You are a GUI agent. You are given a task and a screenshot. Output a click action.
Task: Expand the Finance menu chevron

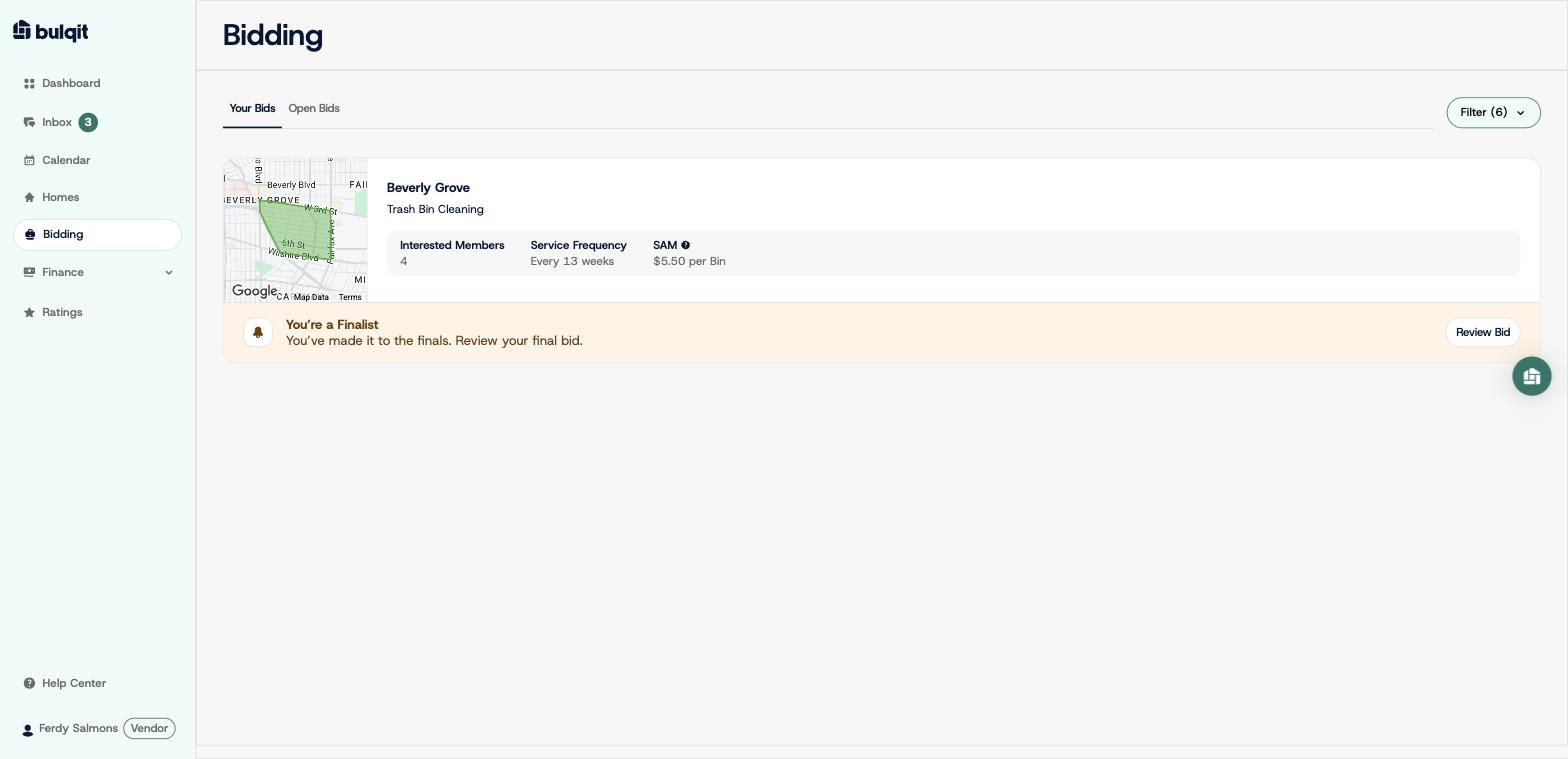(x=168, y=272)
